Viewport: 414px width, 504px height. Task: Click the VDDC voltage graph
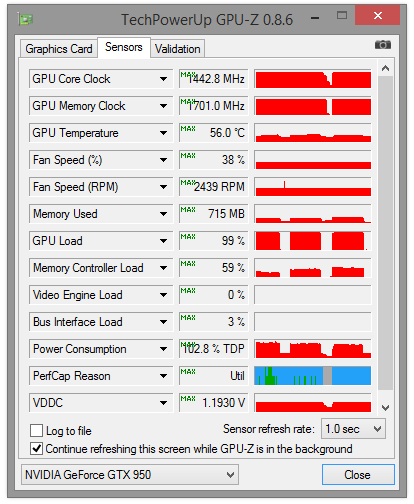(313, 403)
